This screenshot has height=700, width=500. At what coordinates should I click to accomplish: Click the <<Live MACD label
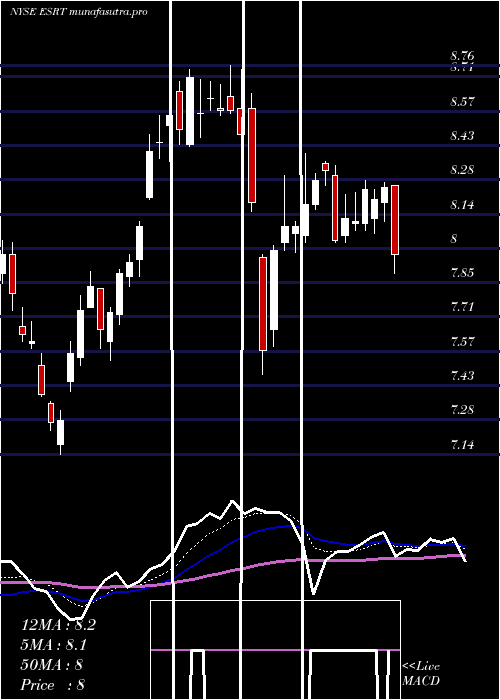coord(421,673)
